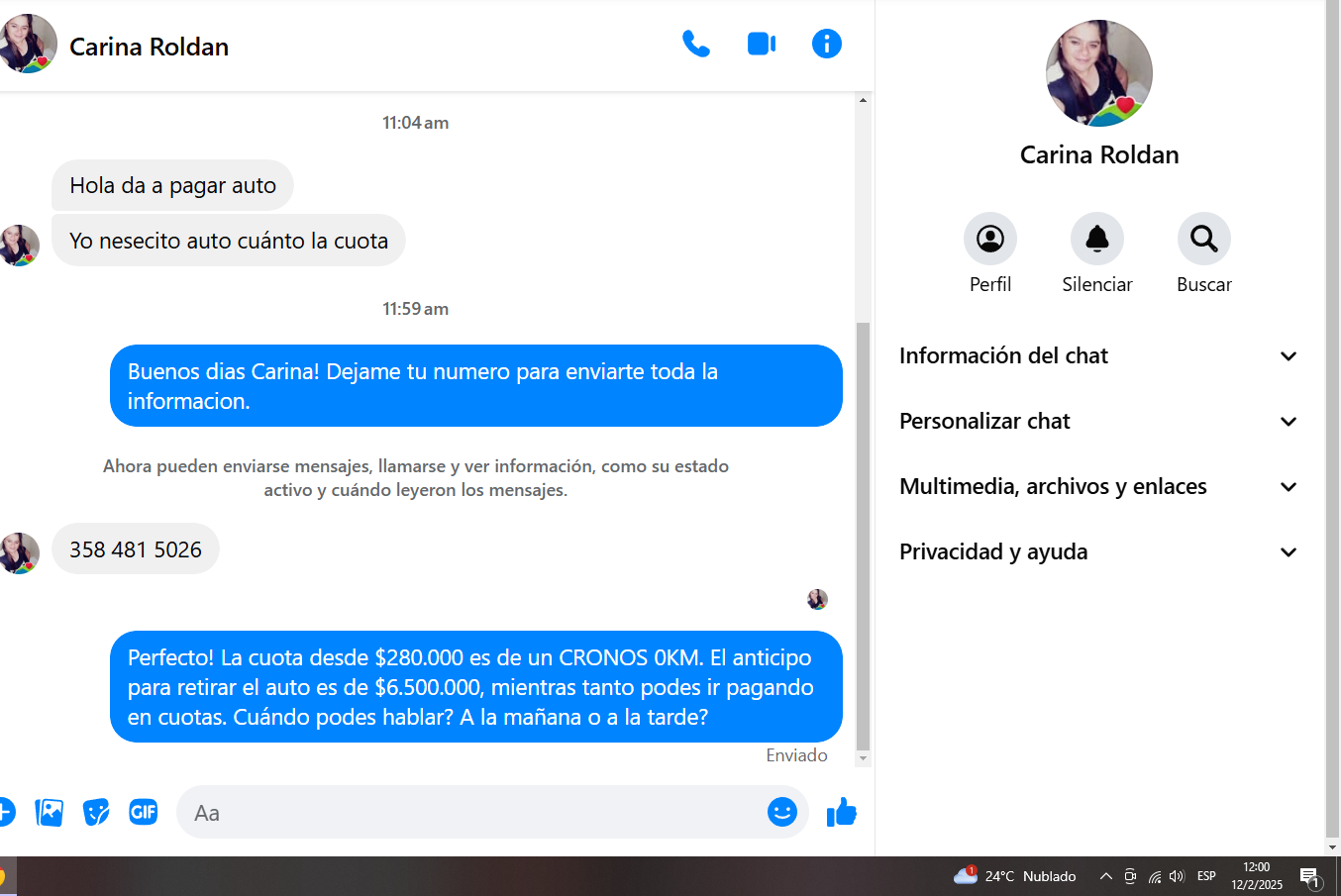Toggle the conversation info panel icon
The height and width of the screenshot is (896, 1341).
[x=826, y=45]
